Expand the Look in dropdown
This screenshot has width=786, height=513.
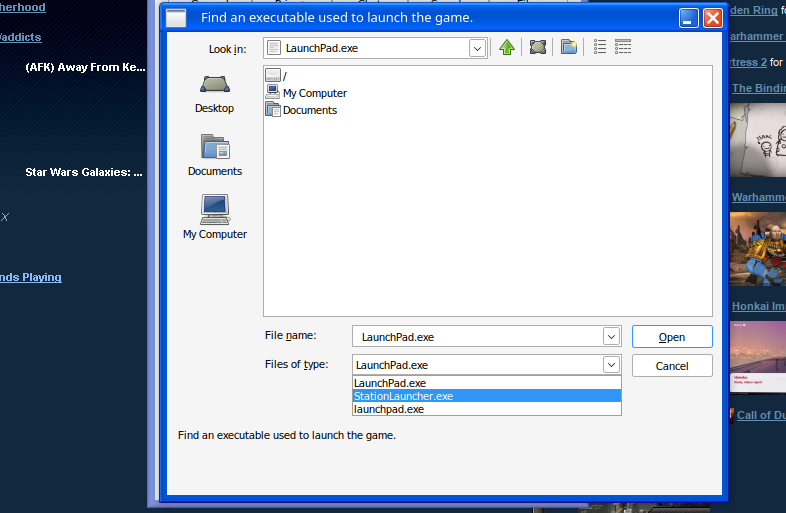coord(477,49)
